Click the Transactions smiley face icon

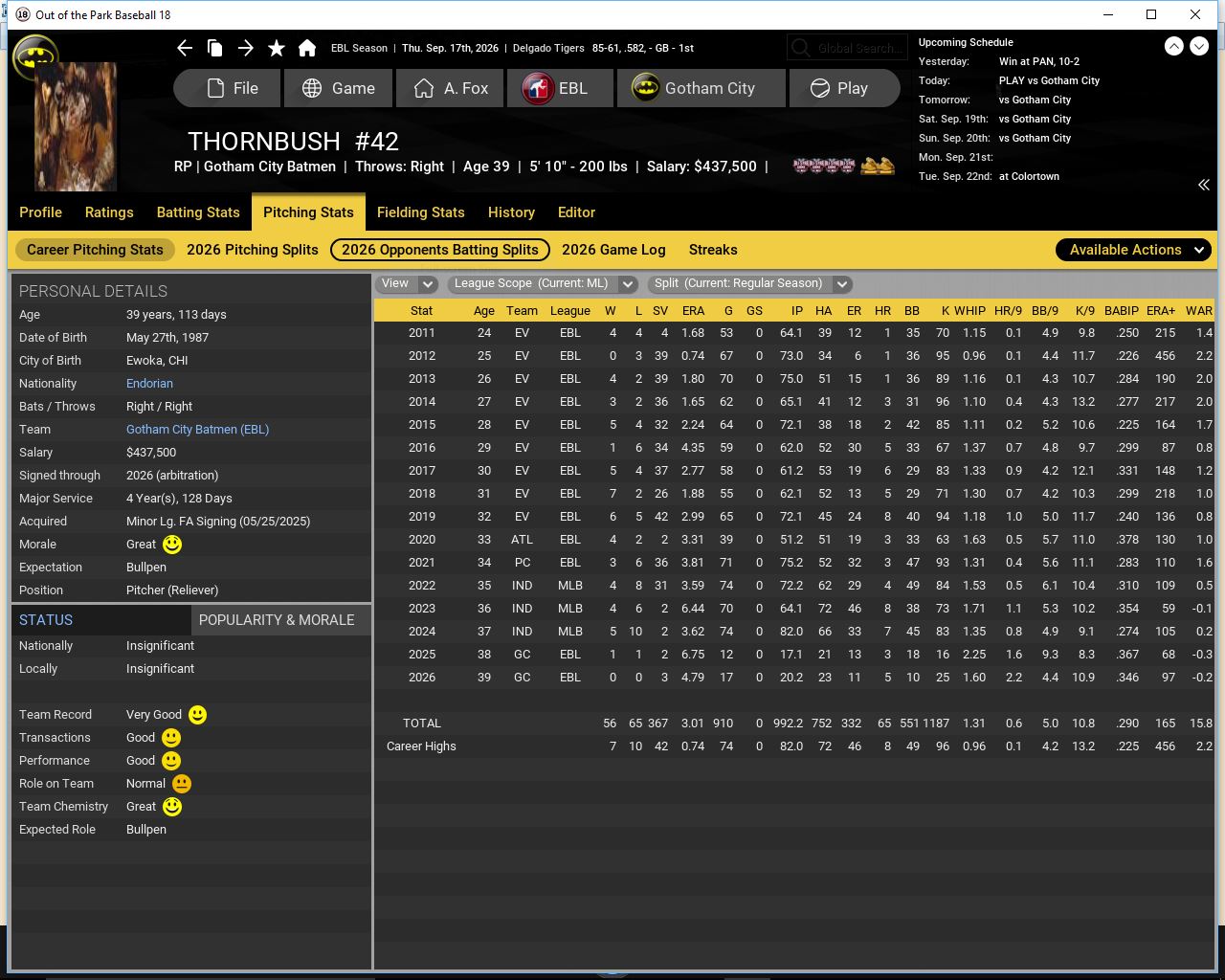(171, 738)
